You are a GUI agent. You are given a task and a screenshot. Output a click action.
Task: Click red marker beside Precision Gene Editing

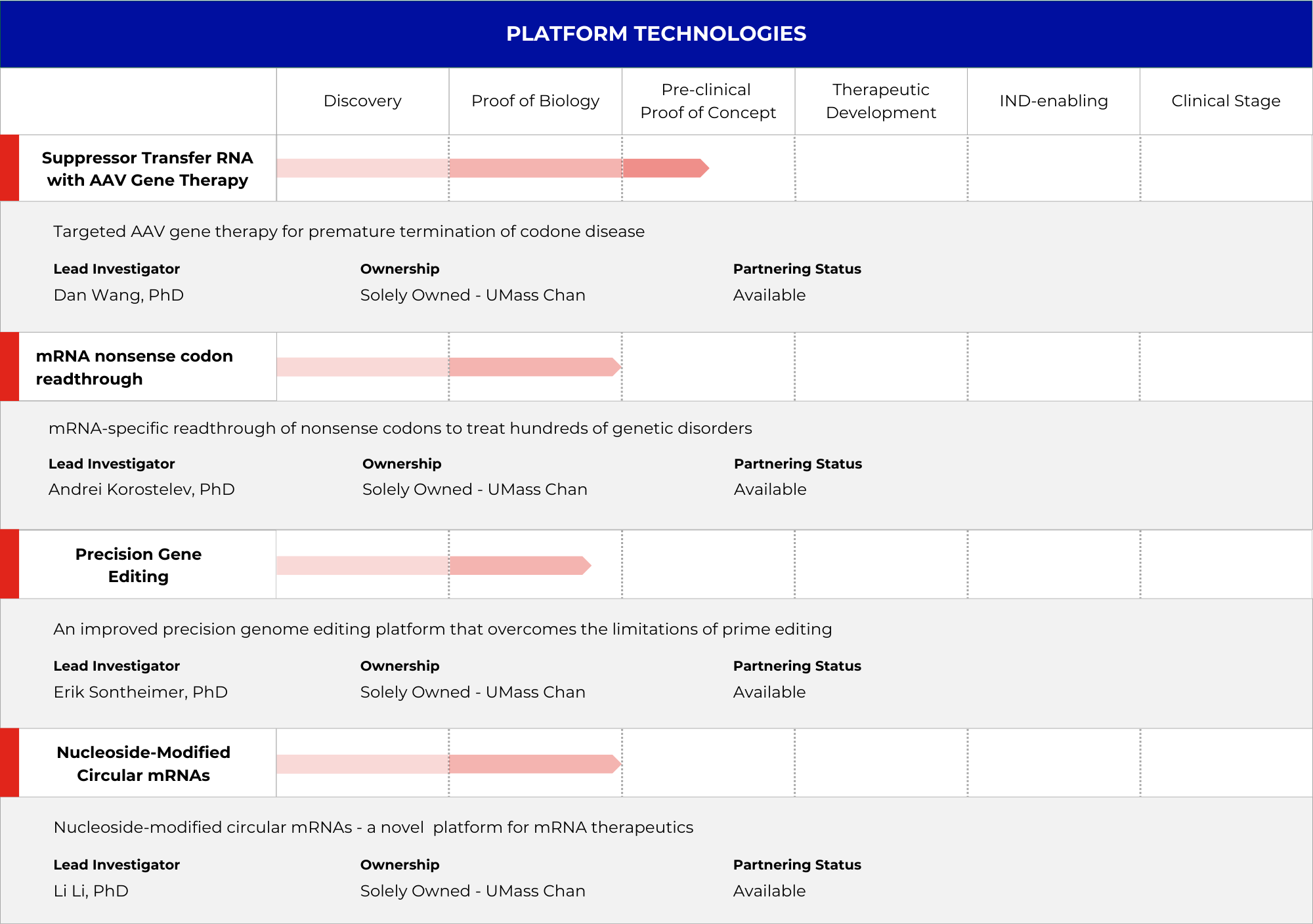[x=9, y=564]
